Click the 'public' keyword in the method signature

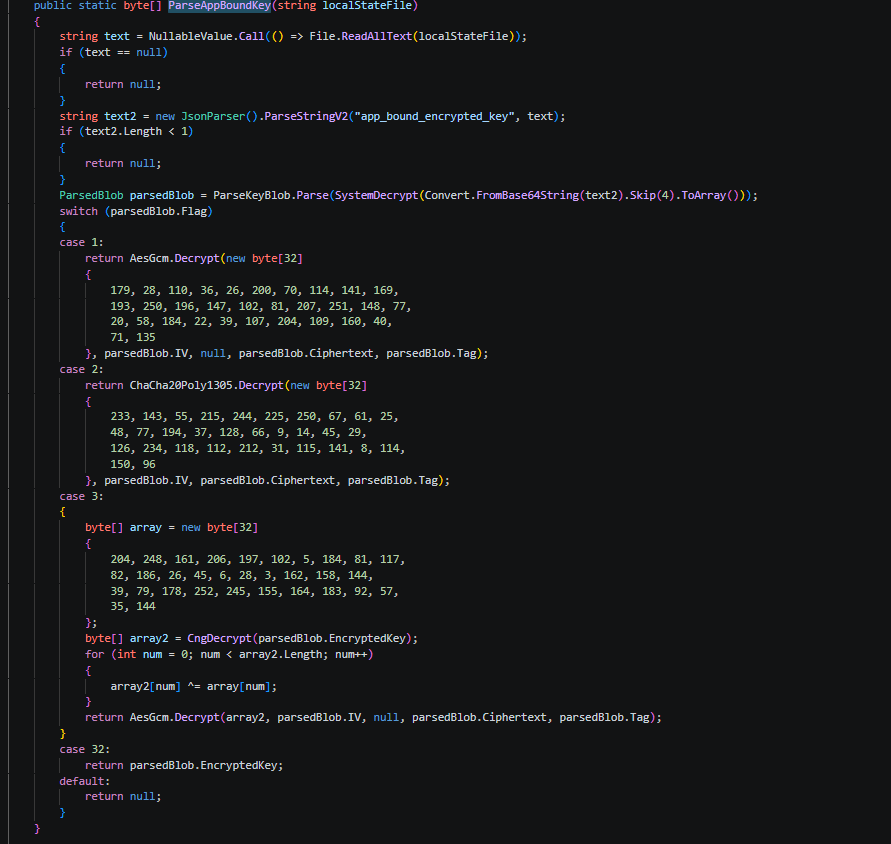53,6
